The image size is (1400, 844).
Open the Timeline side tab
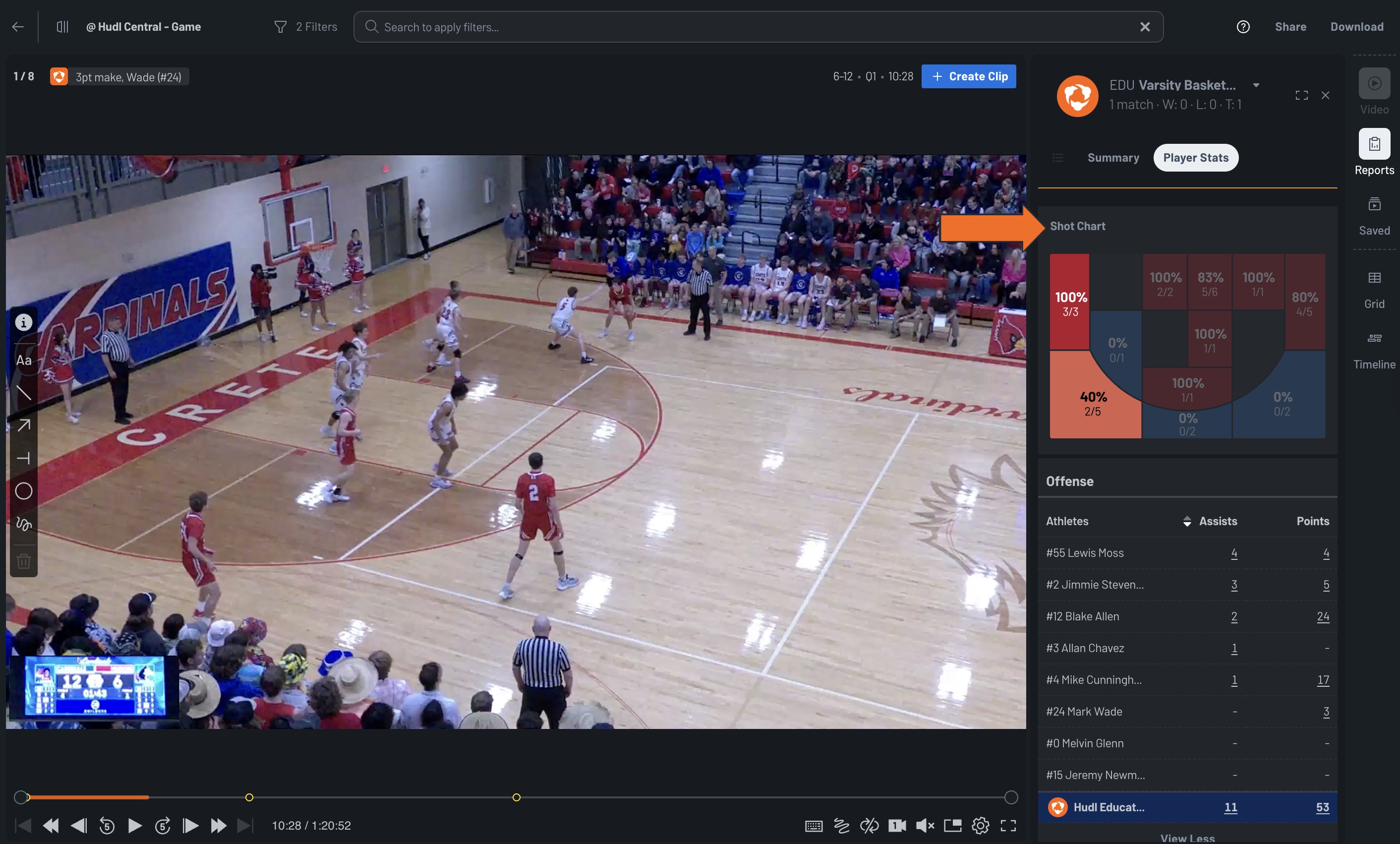click(1374, 351)
